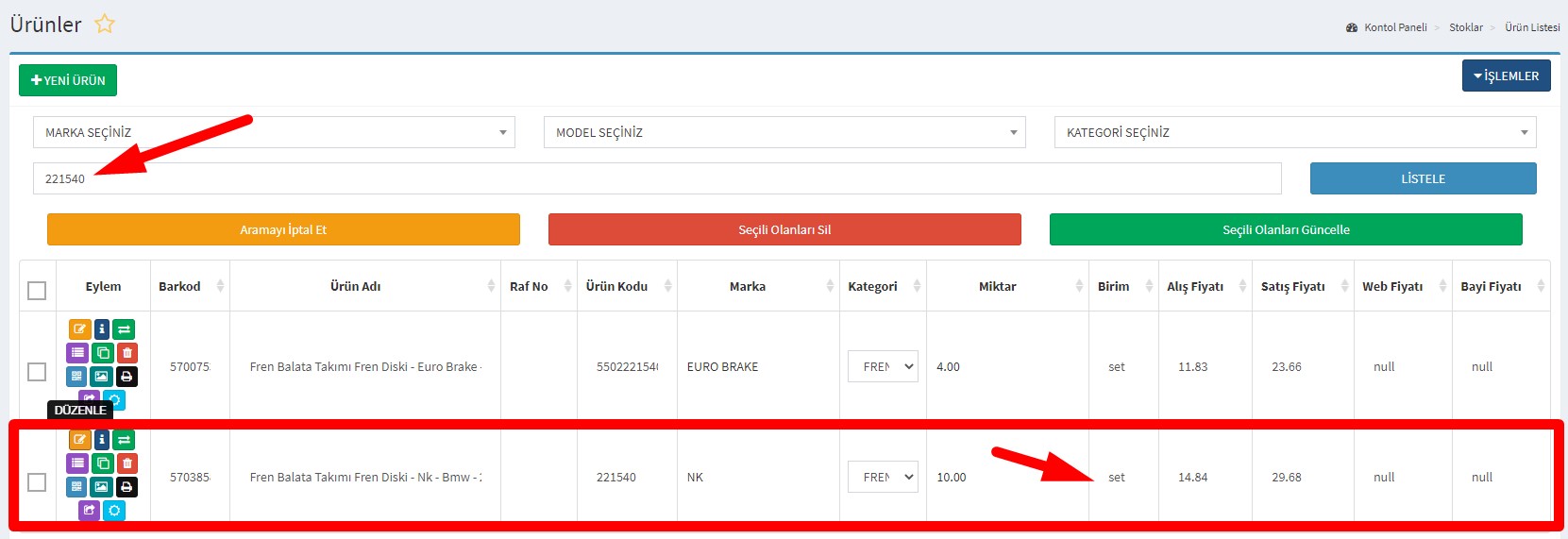Expand the MODEL SEÇİNİZ dropdown
Viewport: 1568px width, 539px height.
coord(784,133)
